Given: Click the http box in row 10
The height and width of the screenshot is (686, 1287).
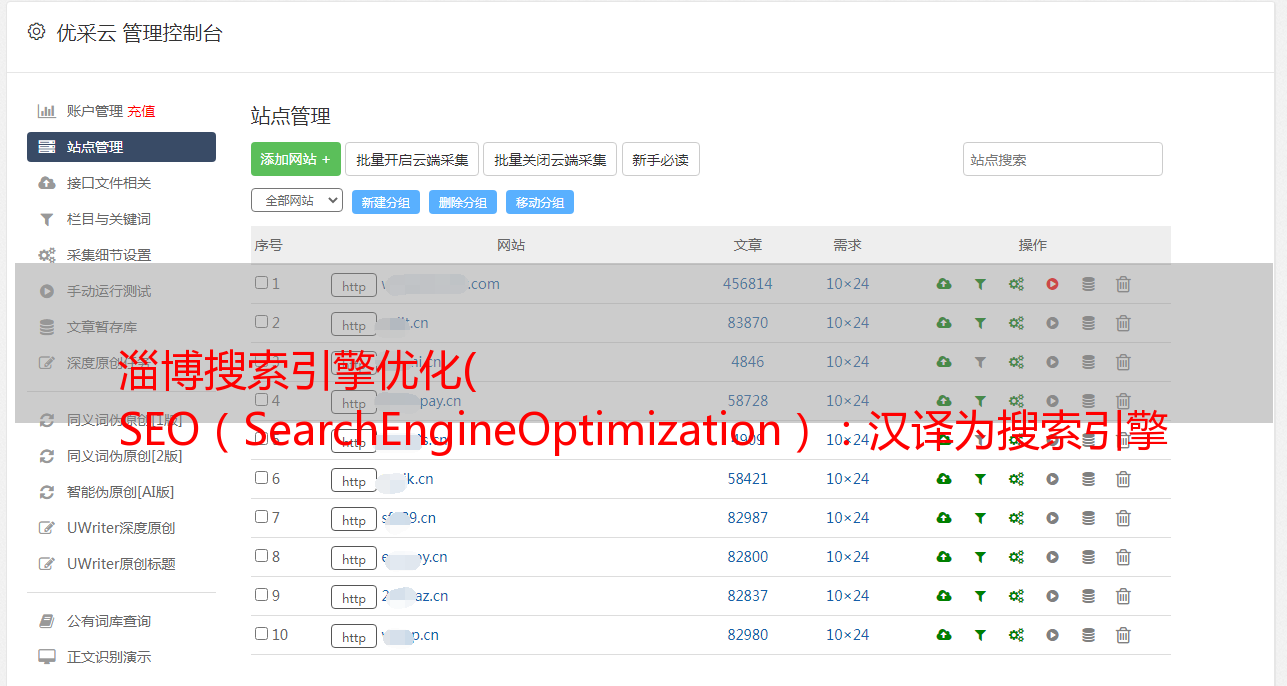Looking at the screenshot, I should click(354, 637).
